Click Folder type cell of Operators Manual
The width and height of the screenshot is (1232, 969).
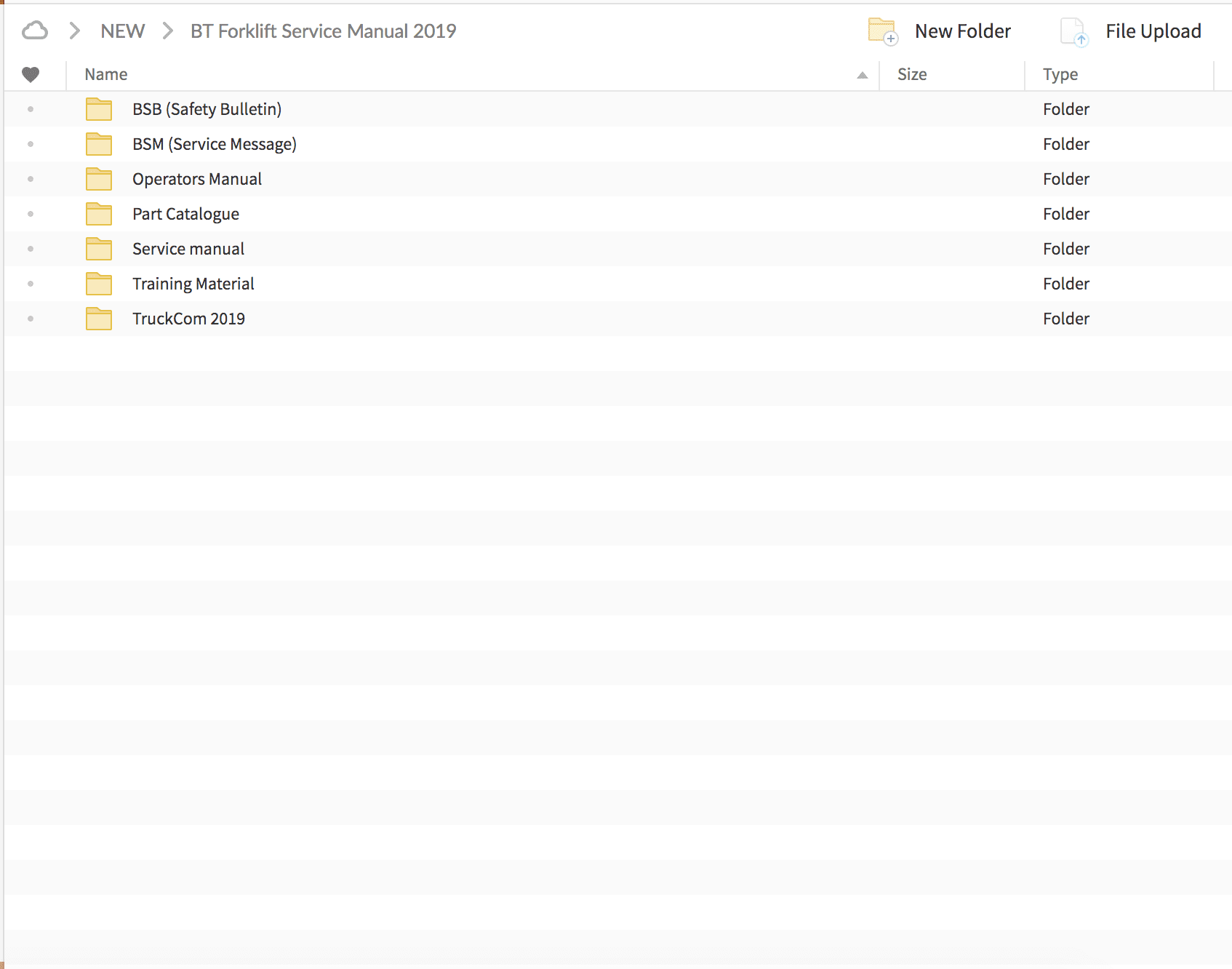coord(1066,179)
